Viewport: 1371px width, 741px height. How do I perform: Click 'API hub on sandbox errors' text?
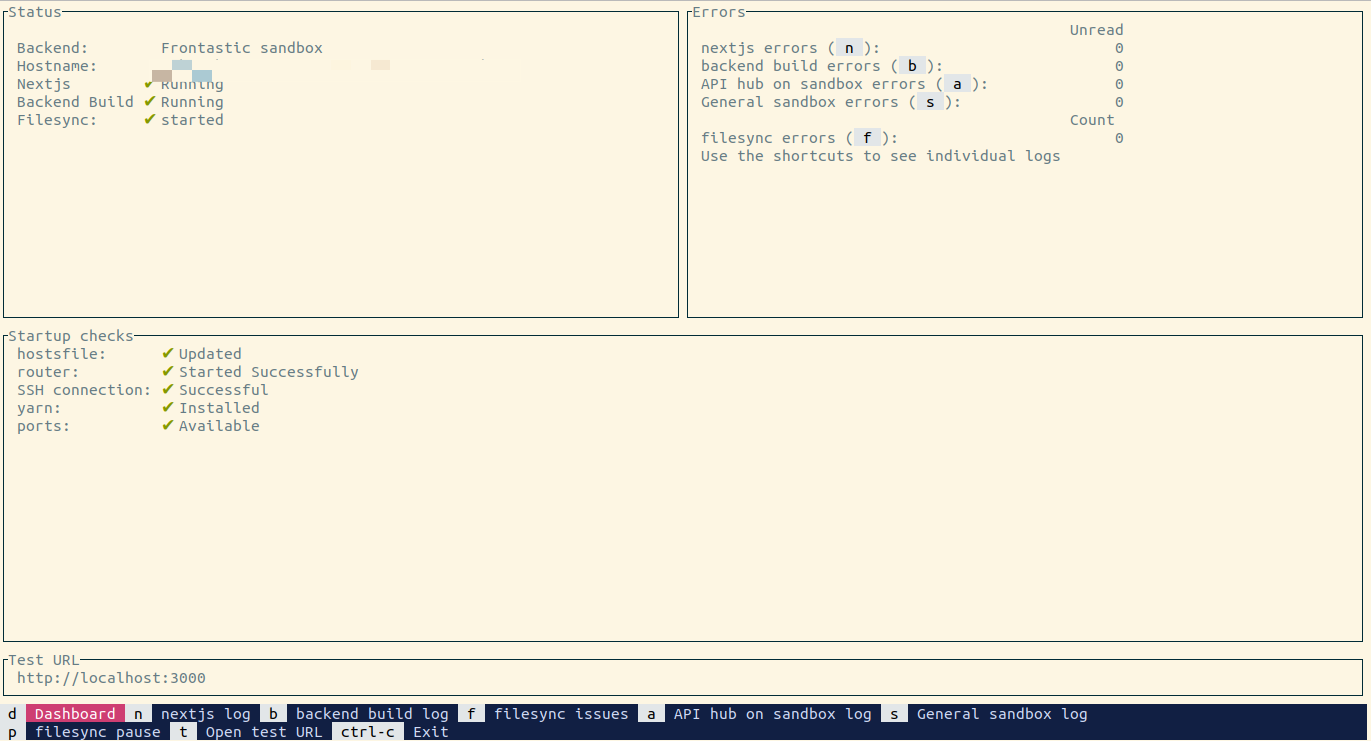tap(813, 84)
